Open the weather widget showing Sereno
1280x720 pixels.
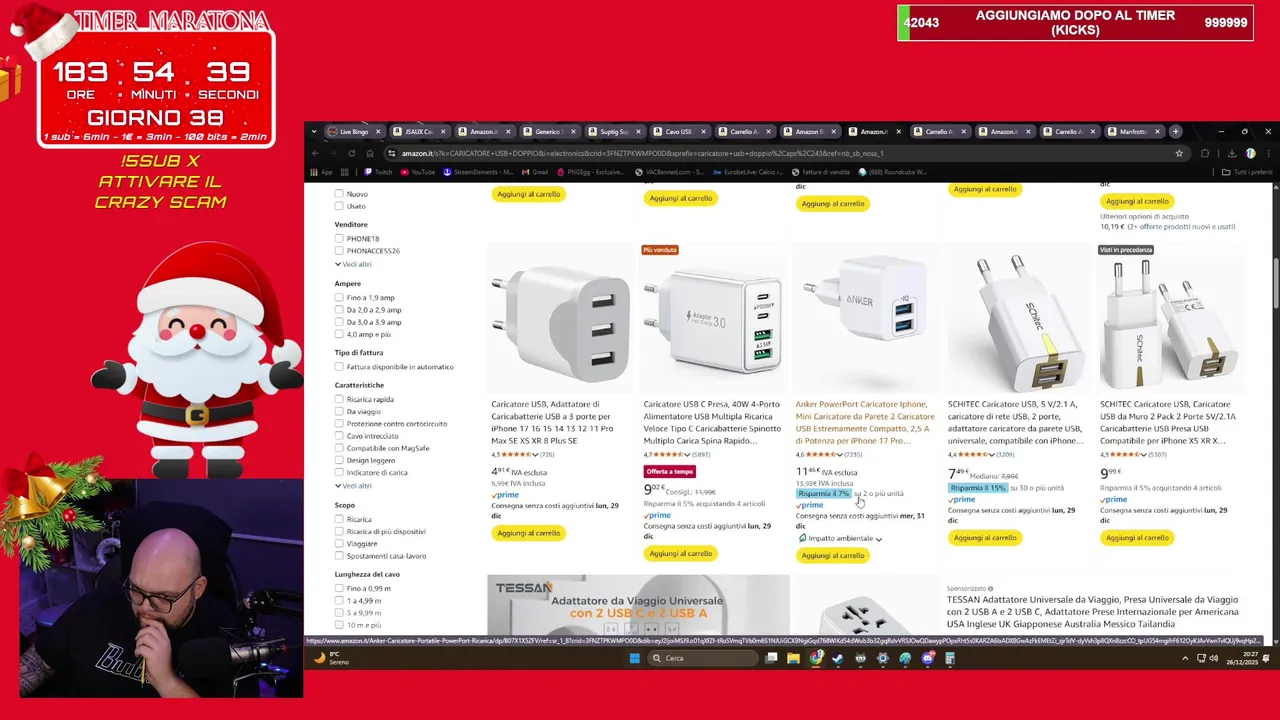point(330,658)
